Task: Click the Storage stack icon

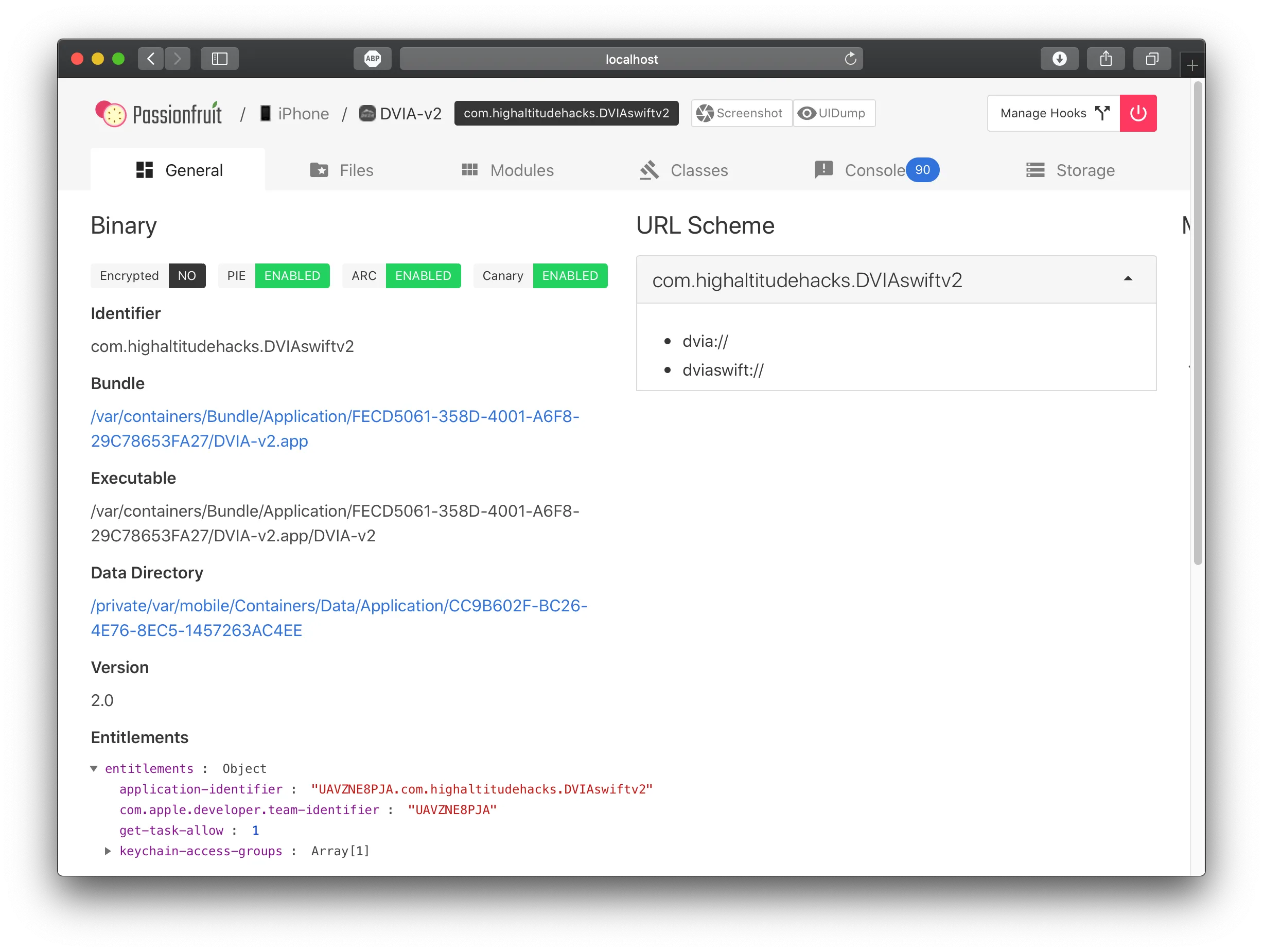Action: click(x=1034, y=170)
